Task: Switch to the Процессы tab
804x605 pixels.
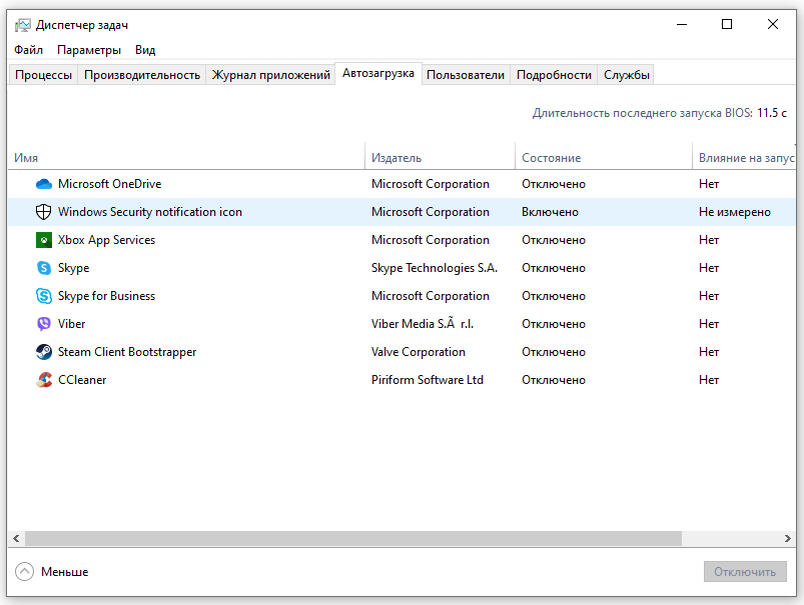Action: click(x=44, y=75)
